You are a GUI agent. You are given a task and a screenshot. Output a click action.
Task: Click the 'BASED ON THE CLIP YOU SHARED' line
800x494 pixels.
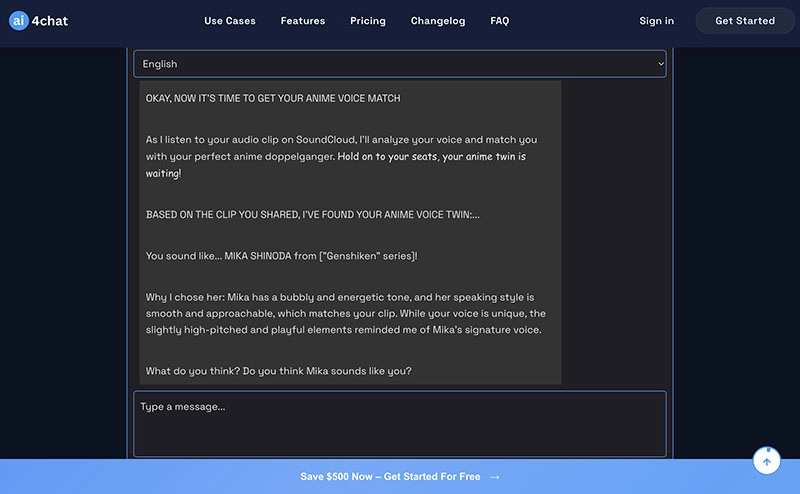[x=313, y=214]
